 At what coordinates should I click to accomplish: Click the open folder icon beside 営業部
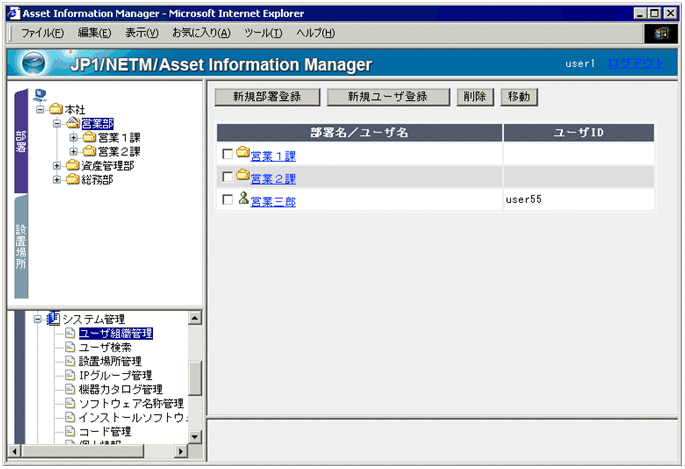(73, 123)
